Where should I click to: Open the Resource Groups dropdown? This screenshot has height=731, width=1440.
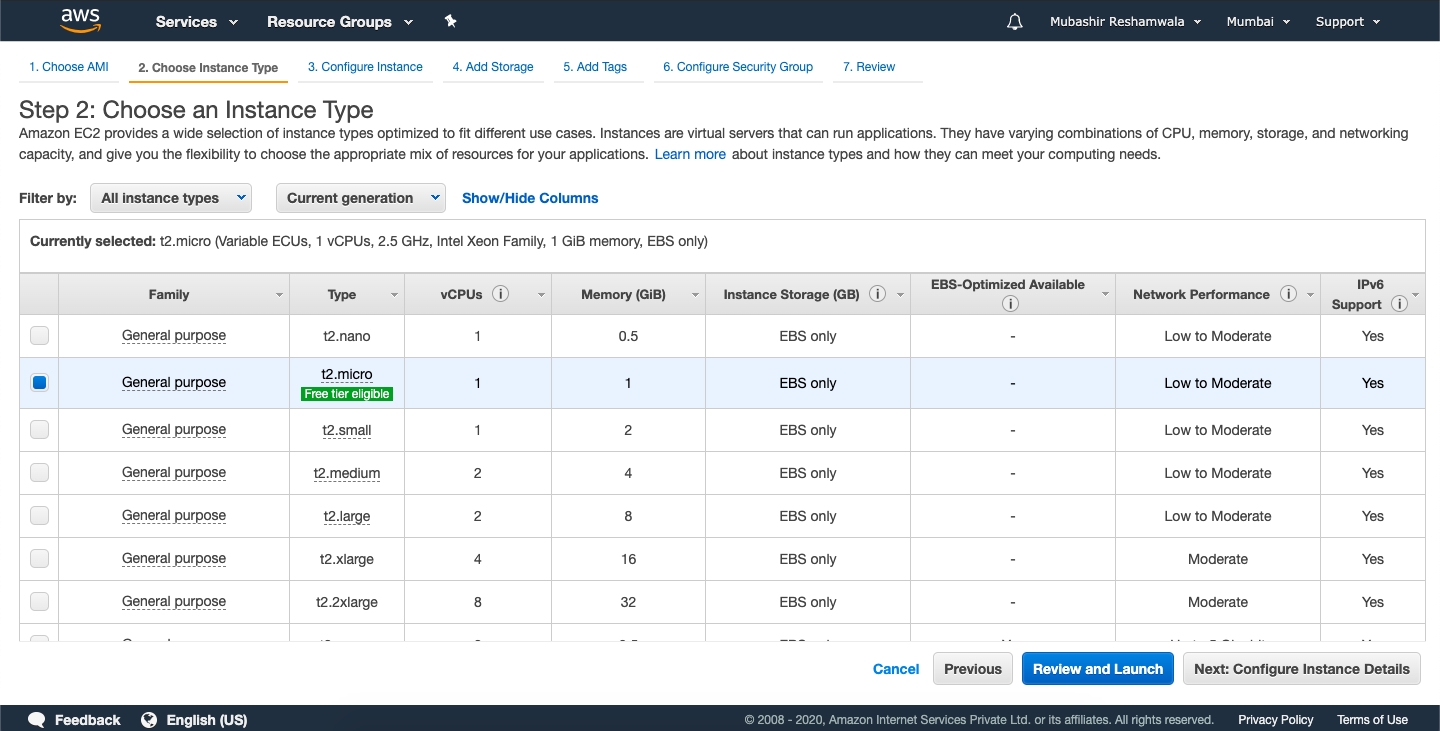[x=340, y=21]
